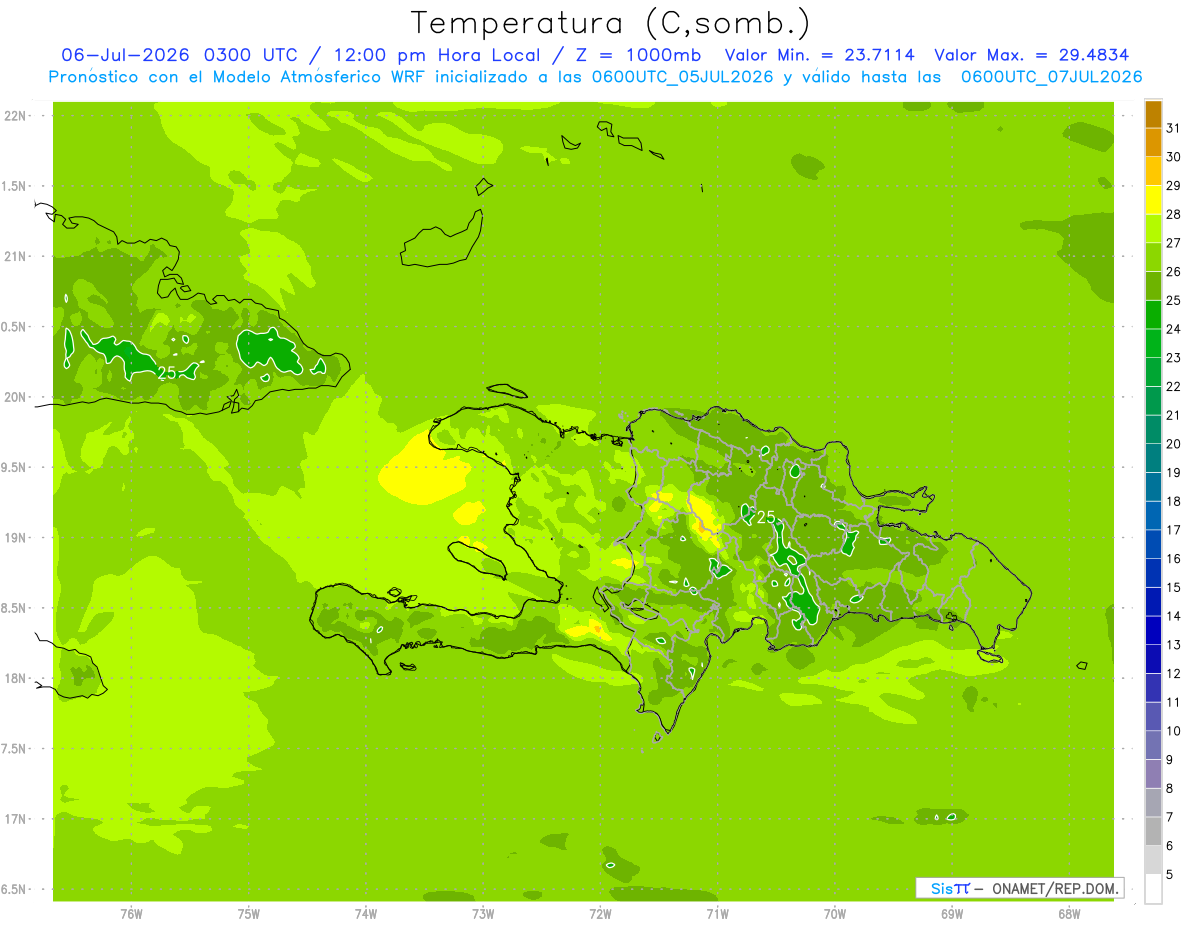Screen dimensions: 1200x927
Task: Click the "Sisπ – ONAMET/REP.DOM." credit box
Action: [1020, 888]
